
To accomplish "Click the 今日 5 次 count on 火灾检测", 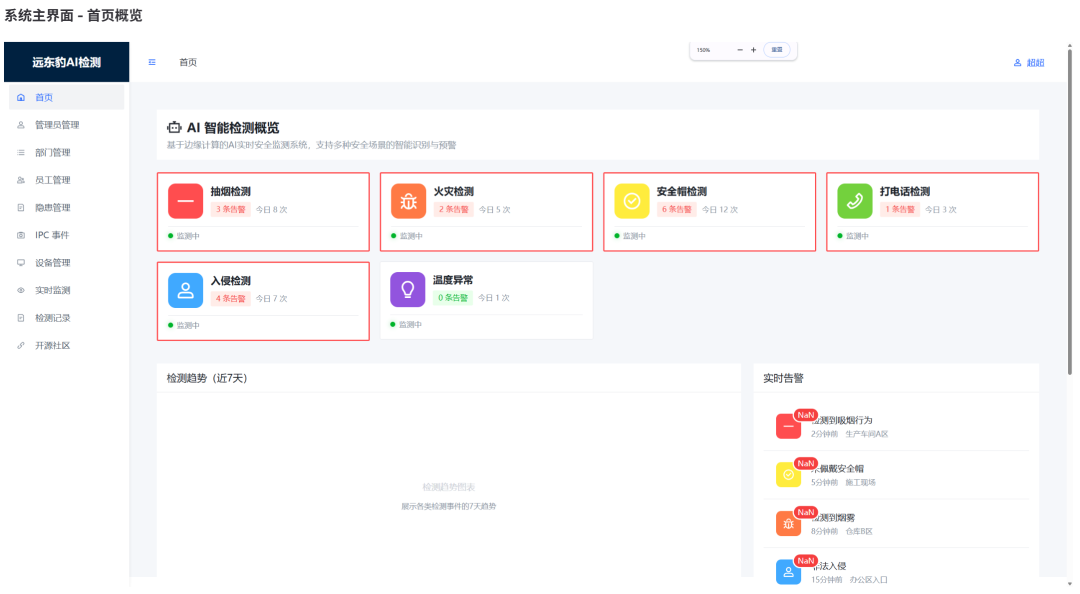I will click(x=495, y=209).
